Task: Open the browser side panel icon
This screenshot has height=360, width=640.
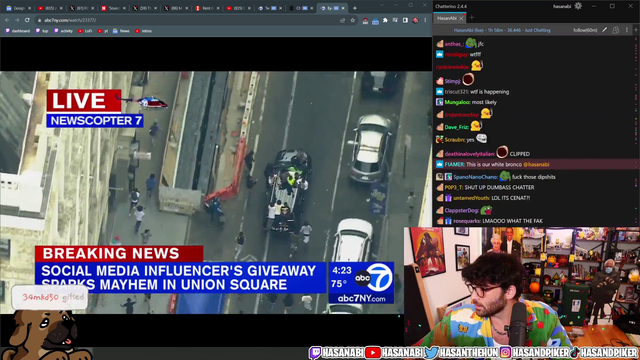Action: 405,20
